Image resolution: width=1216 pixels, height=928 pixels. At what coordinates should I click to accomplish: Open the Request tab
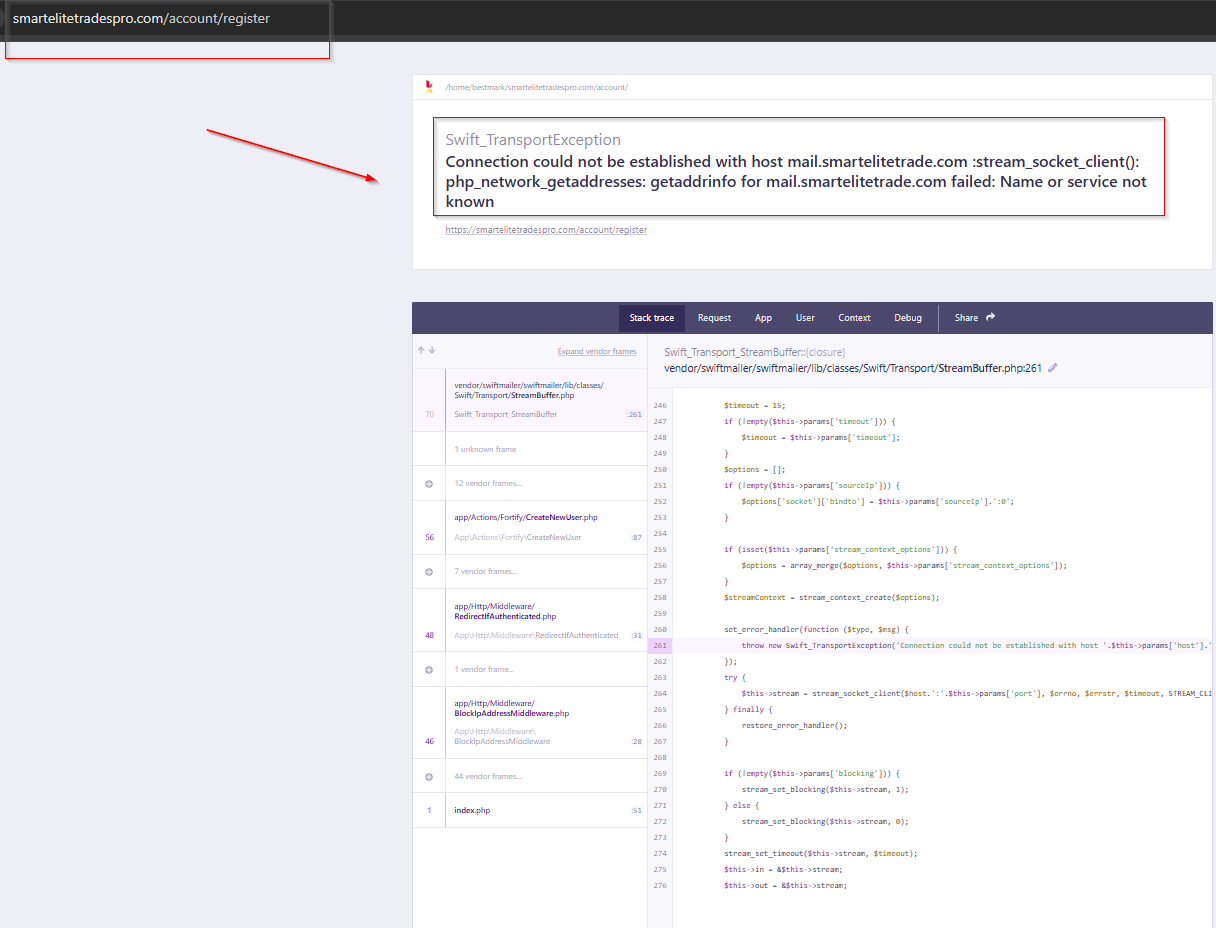(714, 318)
